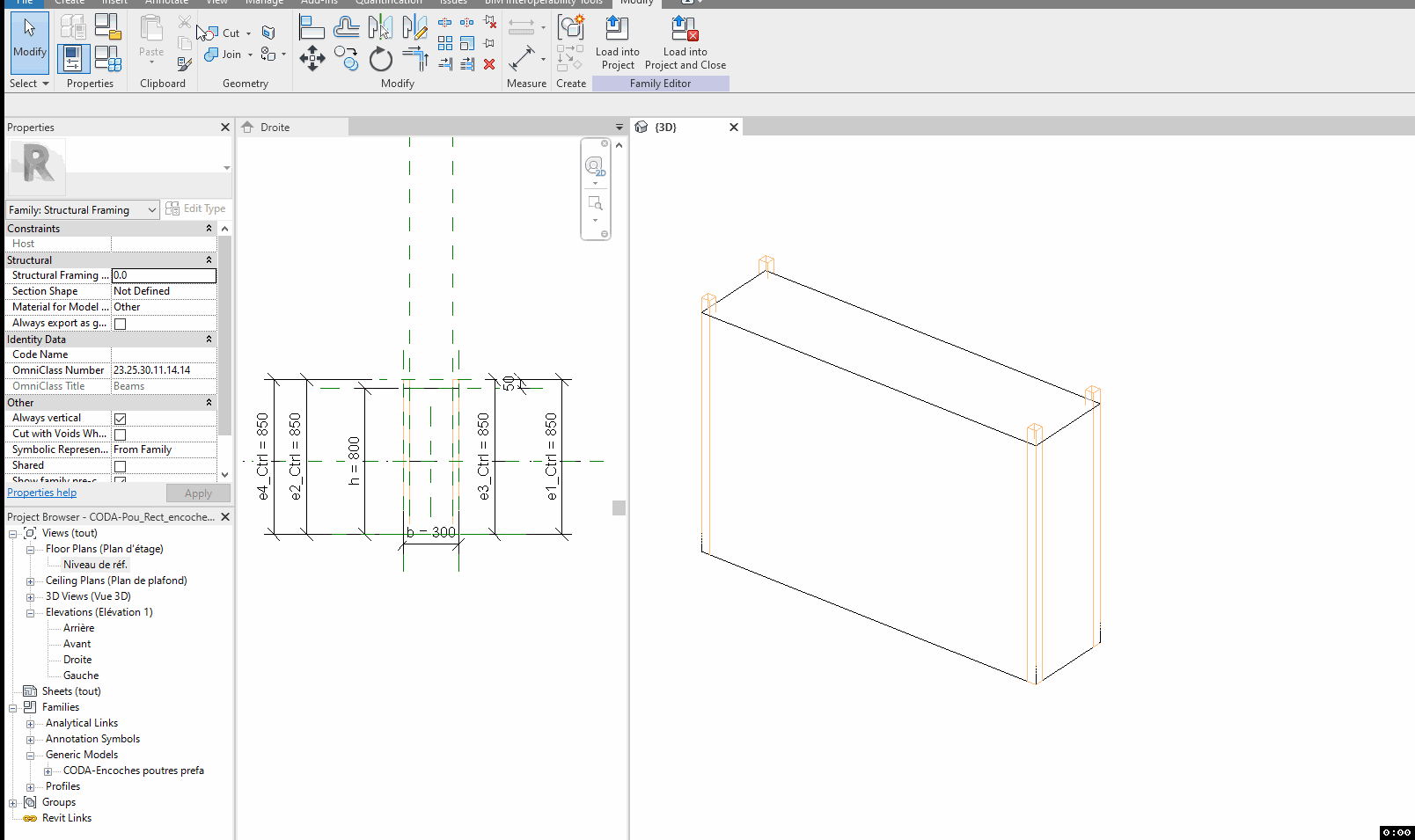Activate the Copy tool
Screen dimensions: 1415x840
pos(346,58)
